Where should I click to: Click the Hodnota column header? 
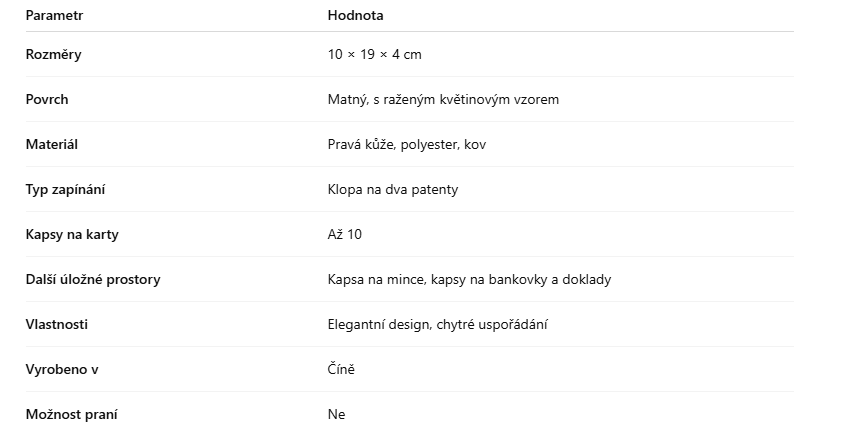pos(355,15)
